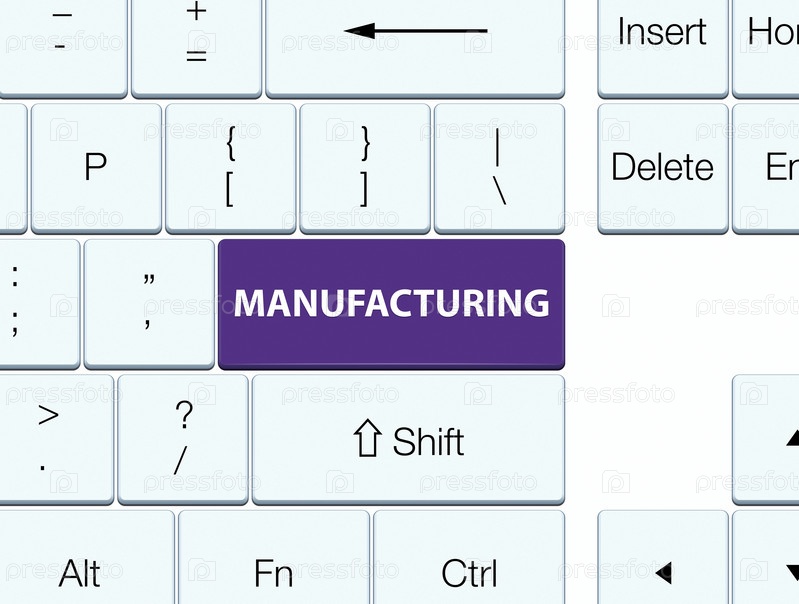Click the Fn key
Image resolution: width=799 pixels, height=604 pixels.
point(273,565)
